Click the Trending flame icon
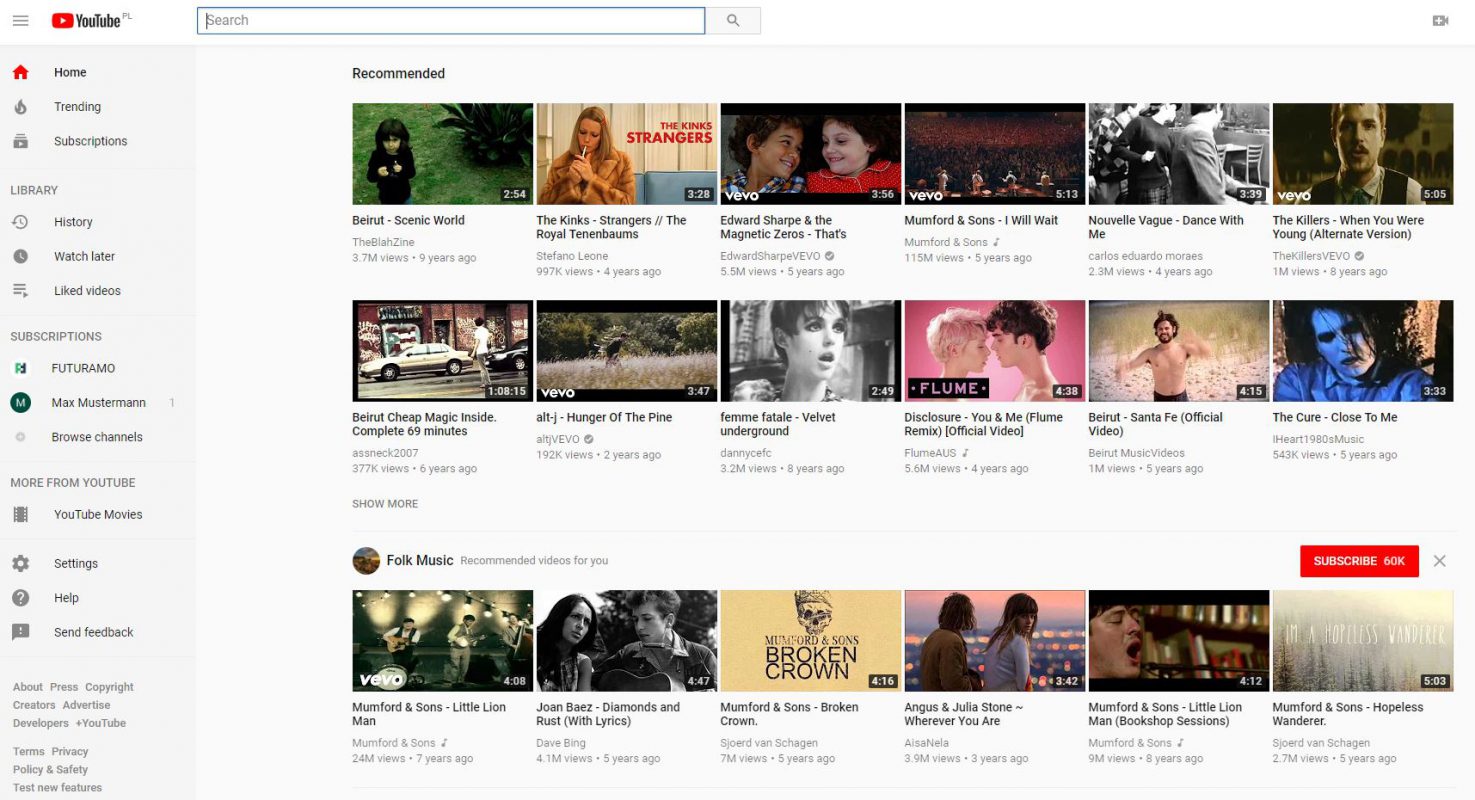This screenshot has height=800, width=1475. pos(20,107)
